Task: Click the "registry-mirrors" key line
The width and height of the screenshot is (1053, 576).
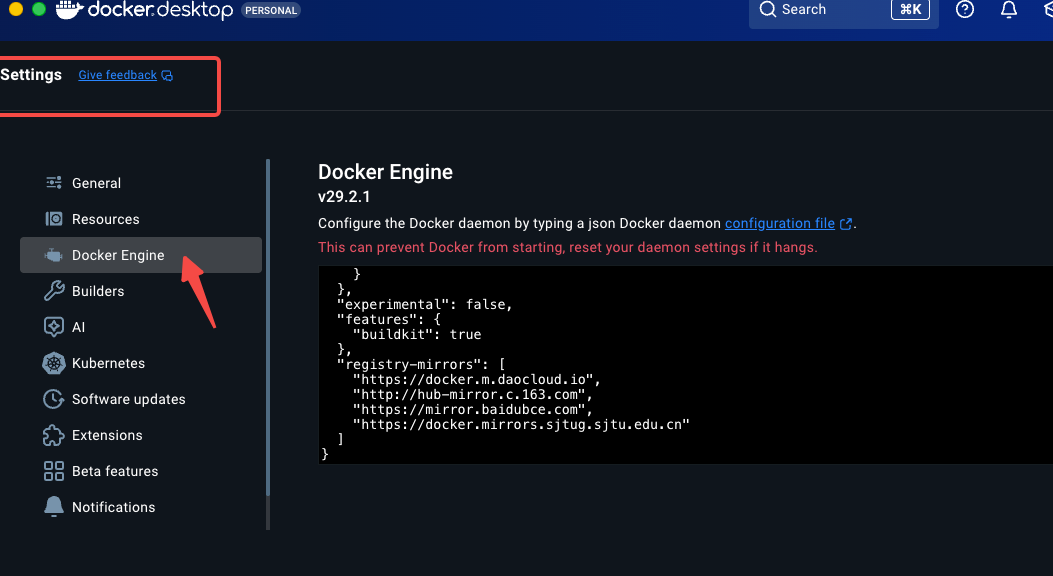Action: (421, 365)
